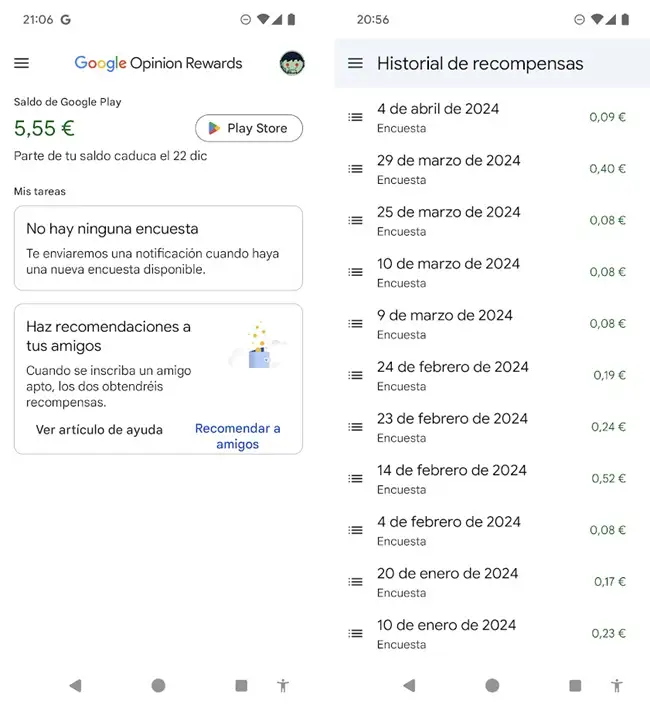Tap the list icon for 20 de enero de 2024
Screen dimensions: 650x704
click(x=355, y=582)
